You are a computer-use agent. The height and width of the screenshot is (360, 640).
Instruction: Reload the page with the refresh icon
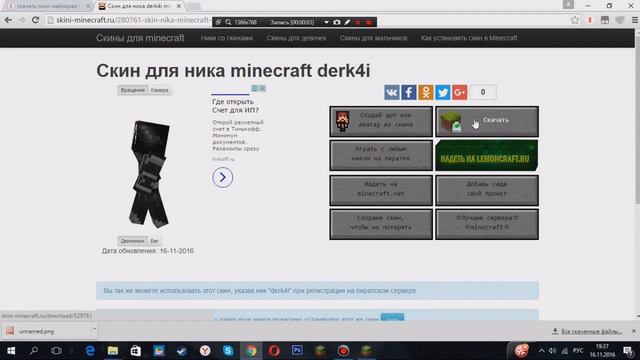pos(36,20)
